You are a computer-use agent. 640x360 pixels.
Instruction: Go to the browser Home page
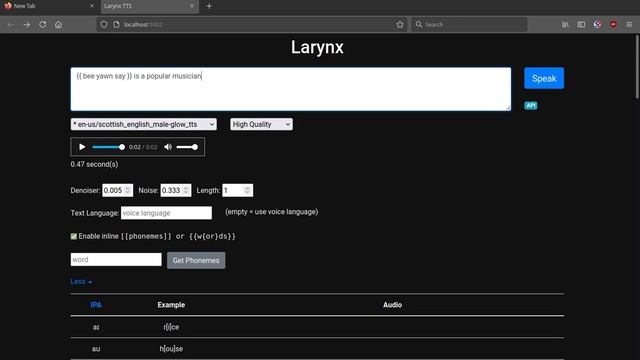pyautogui.click(x=58, y=24)
